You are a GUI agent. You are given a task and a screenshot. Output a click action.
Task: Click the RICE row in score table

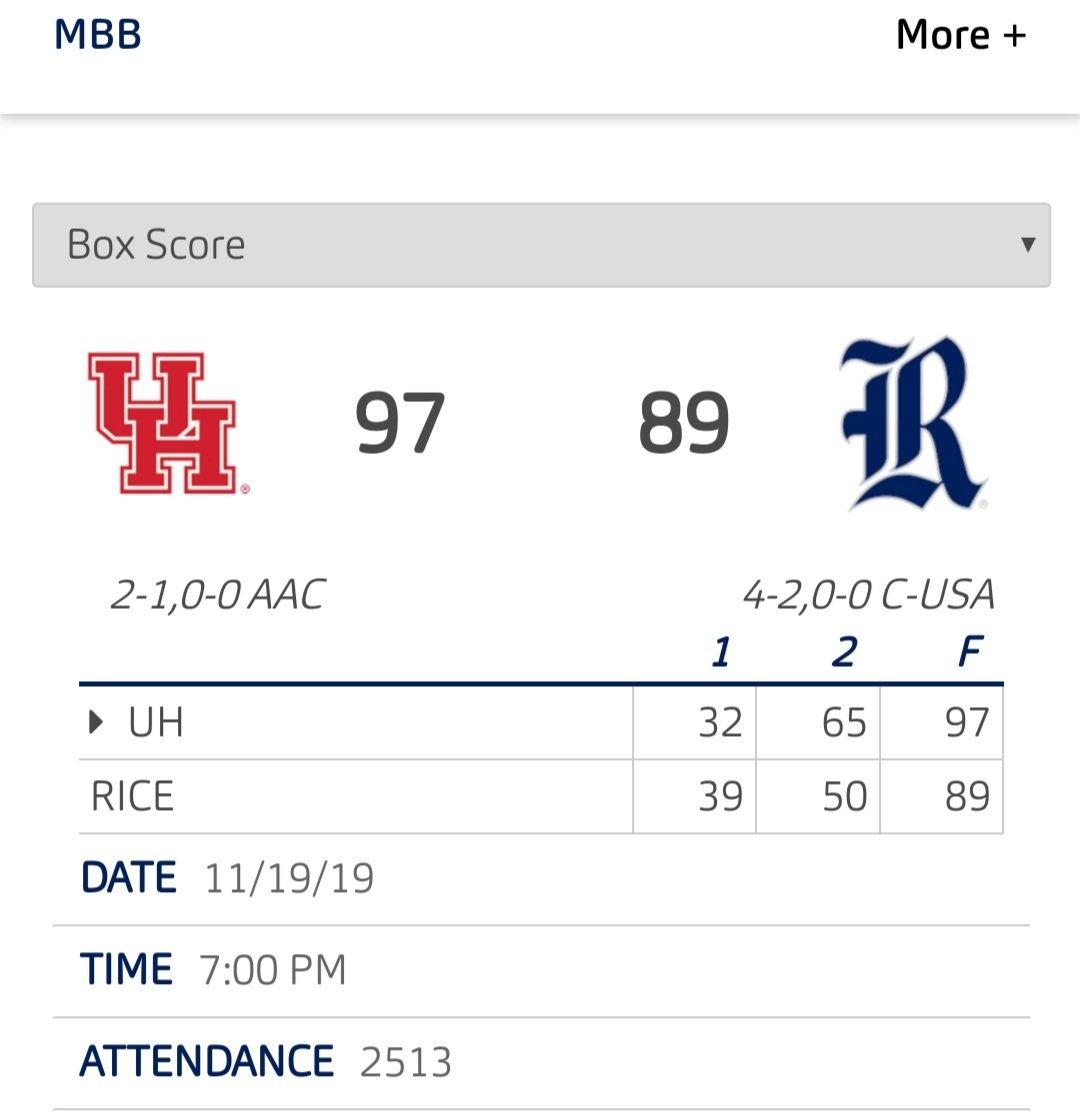point(541,796)
